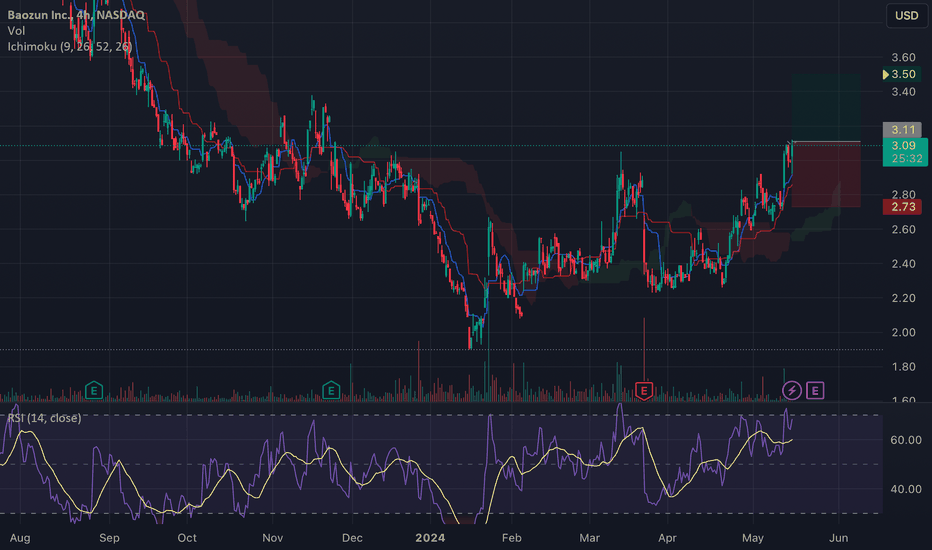Select the red stop zone of the long position
The image size is (932, 550).
826,174
